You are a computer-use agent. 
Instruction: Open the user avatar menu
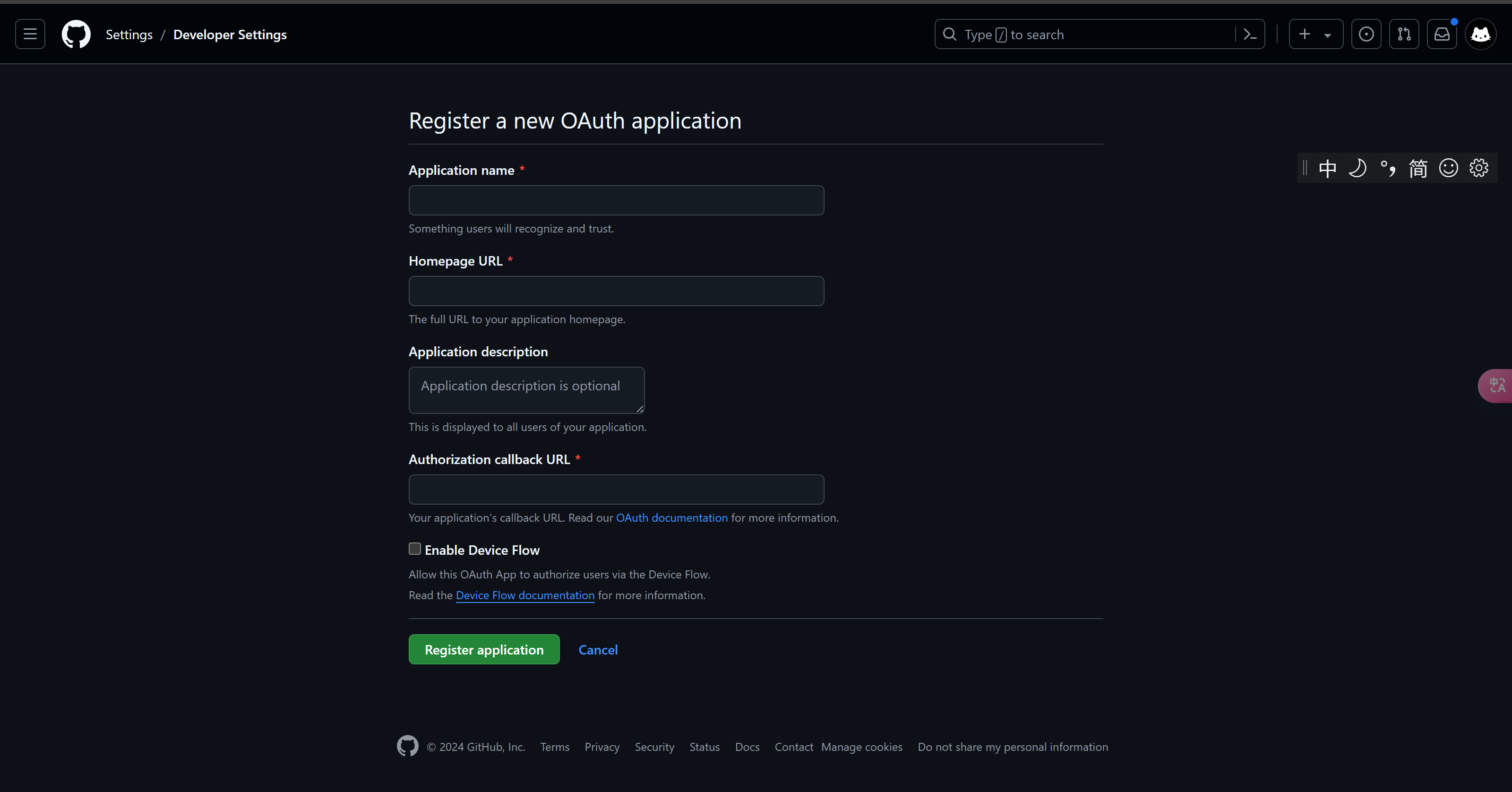[x=1480, y=34]
